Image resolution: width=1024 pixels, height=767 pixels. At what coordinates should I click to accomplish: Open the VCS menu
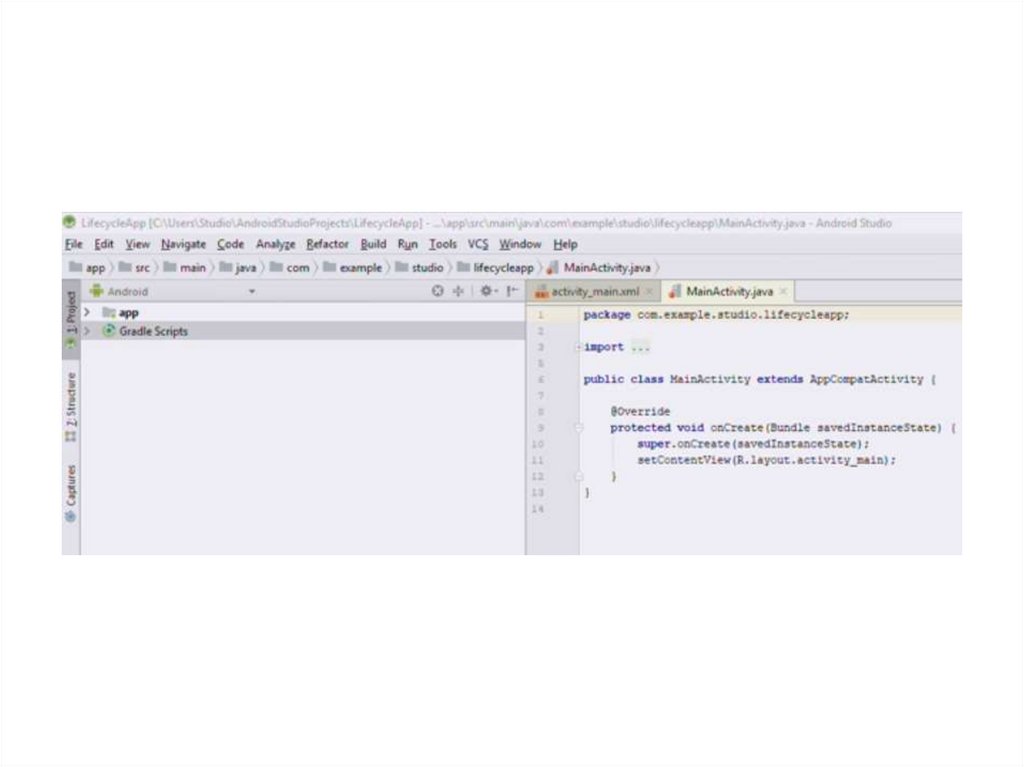tap(478, 244)
